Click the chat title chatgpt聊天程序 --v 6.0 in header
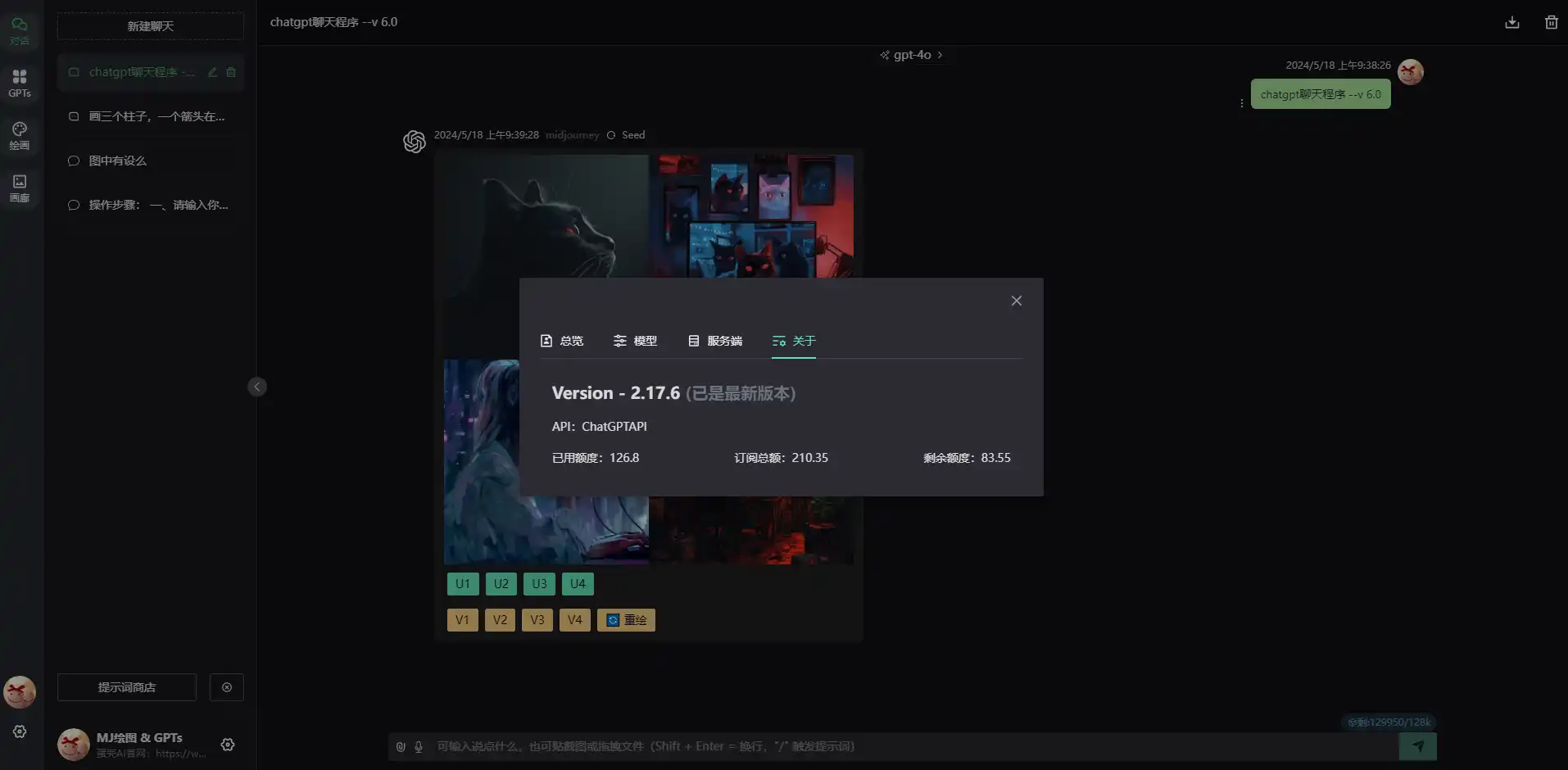The height and width of the screenshot is (770, 1568). [333, 22]
